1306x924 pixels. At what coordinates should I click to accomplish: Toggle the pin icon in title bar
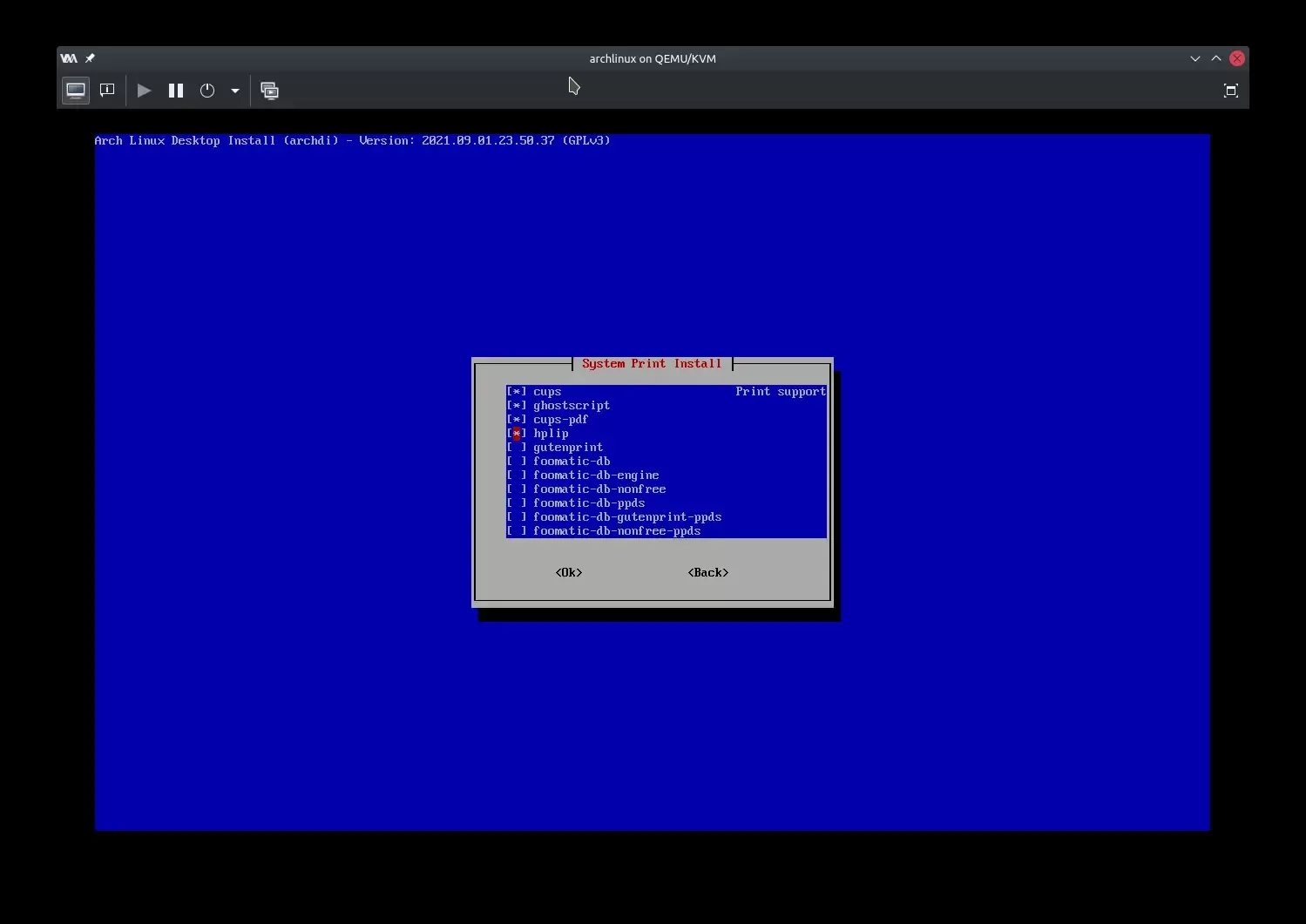[90, 58]
